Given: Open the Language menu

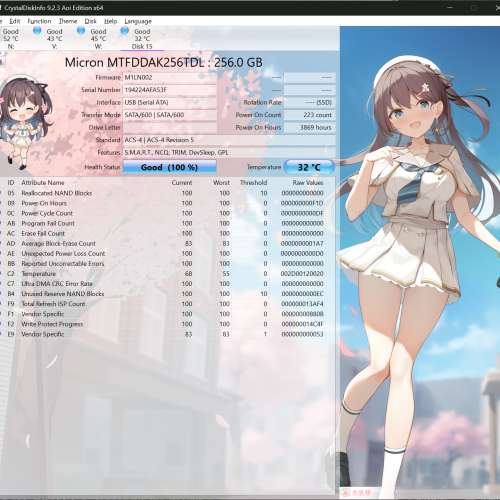Looking at the screenshot, I should pyautogui.click(x=138, y=21).
